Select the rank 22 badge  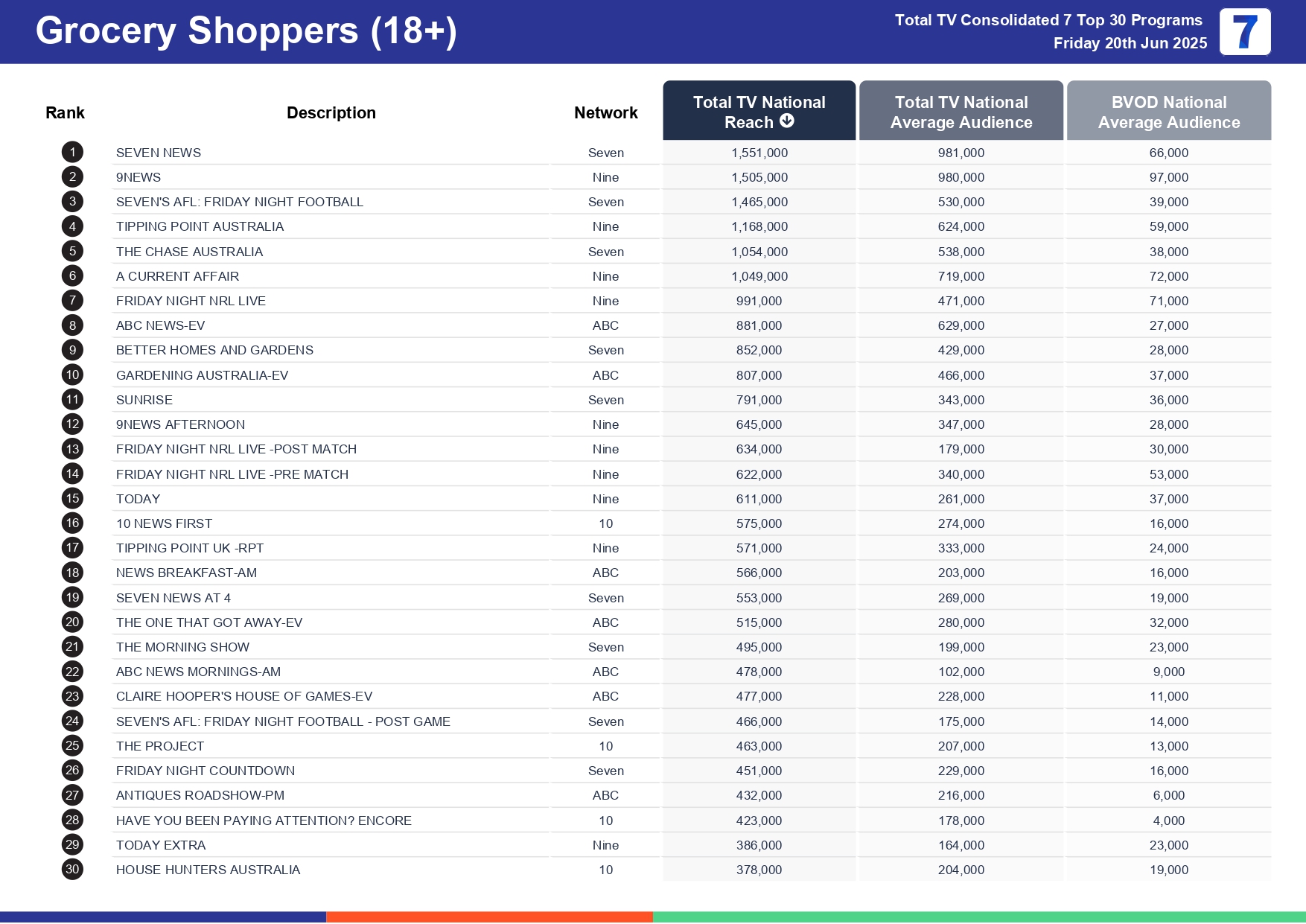72,672
